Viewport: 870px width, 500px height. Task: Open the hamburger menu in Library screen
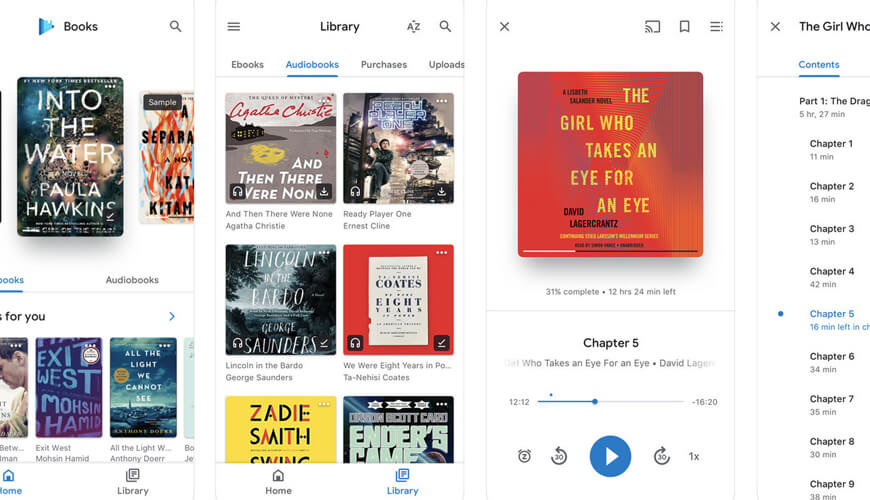[x=234, y=26]
